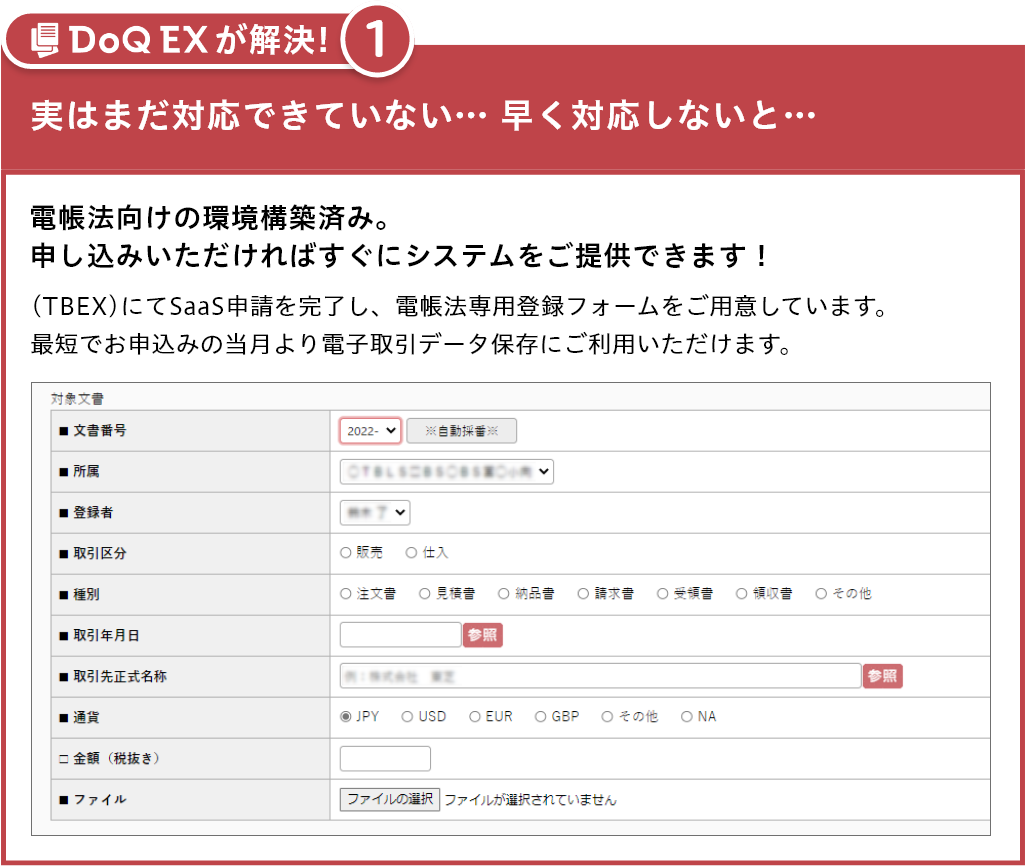Image resolution: width=1025 pixels, height=866 pixels.
Task: Choose 注文書 as document type
Action: click(346, 593)
